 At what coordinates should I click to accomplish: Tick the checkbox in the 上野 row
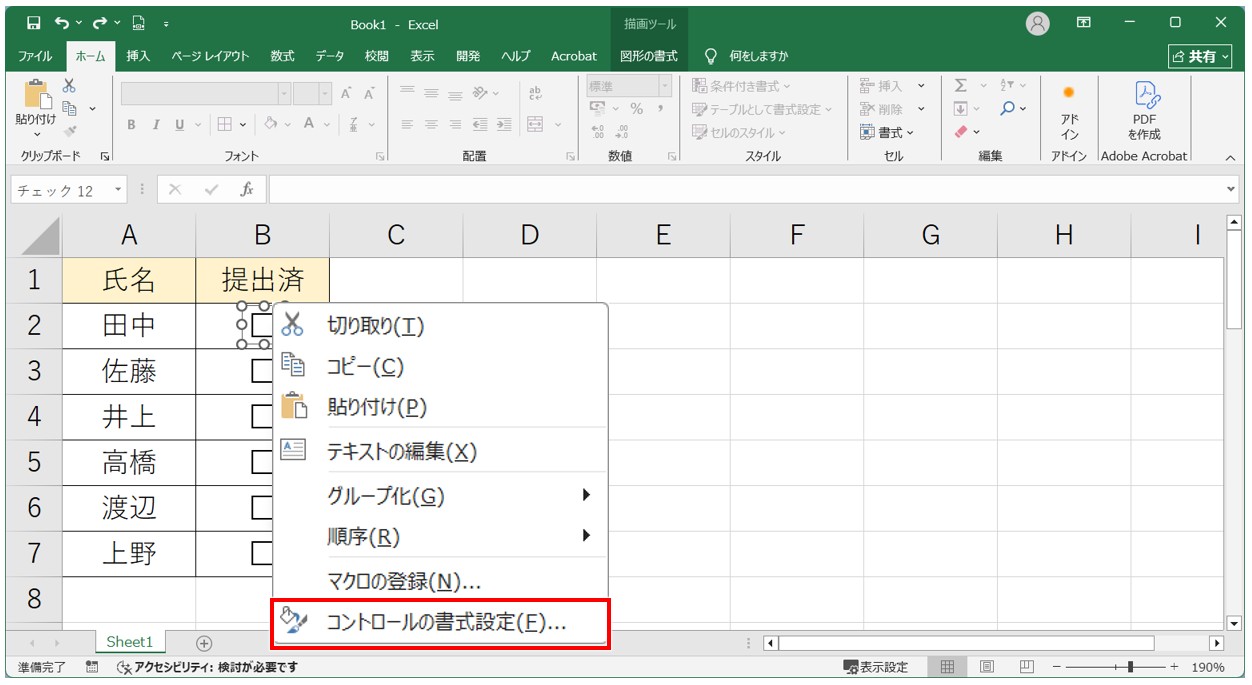click(262, 553)
